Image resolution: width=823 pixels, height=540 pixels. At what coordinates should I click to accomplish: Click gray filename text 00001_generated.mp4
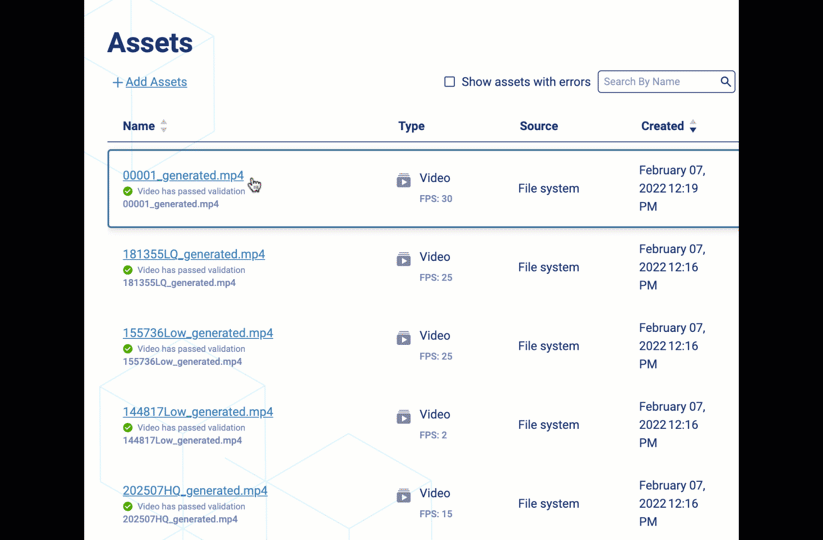pyautogui.click(x=171, y=204)
